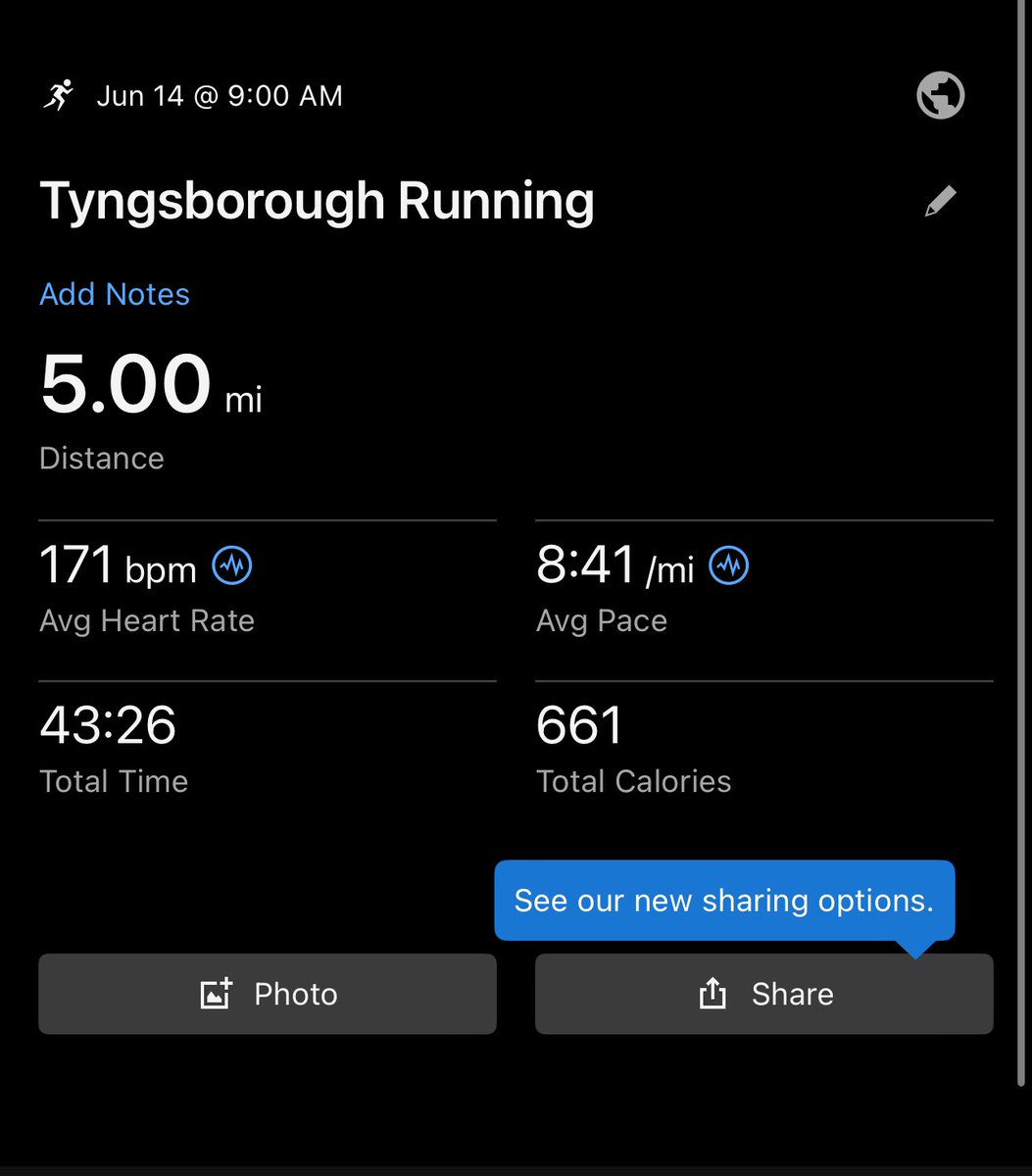Tap the 5.00 mi distance value

pos(151,384)
